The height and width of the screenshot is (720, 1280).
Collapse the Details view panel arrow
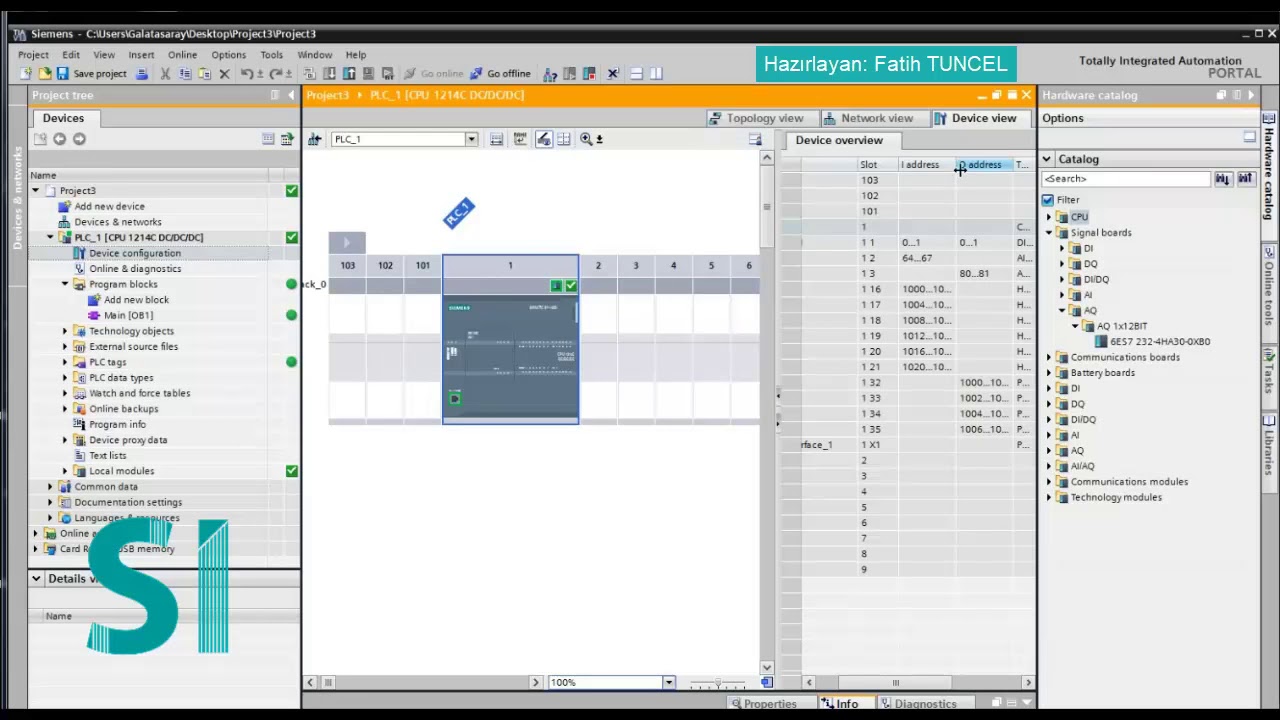[36, 578]
